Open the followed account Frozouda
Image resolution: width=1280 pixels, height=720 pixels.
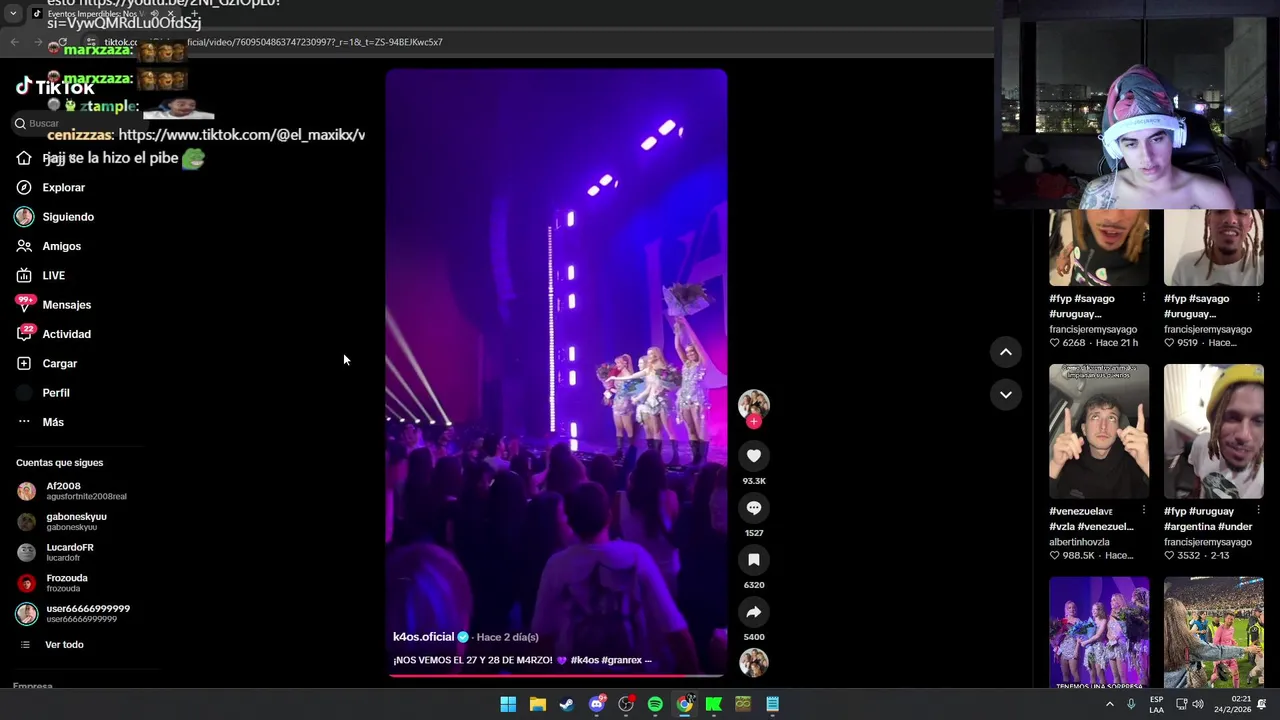53,583
